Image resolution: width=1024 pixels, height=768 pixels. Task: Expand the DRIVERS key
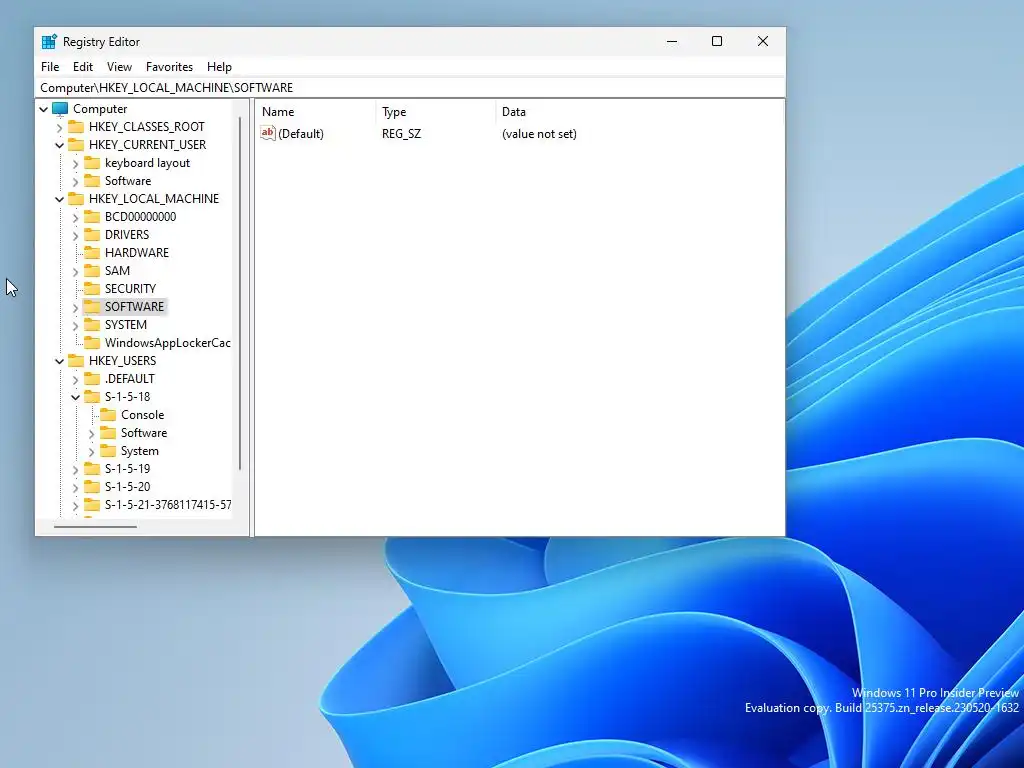(75, 235)
